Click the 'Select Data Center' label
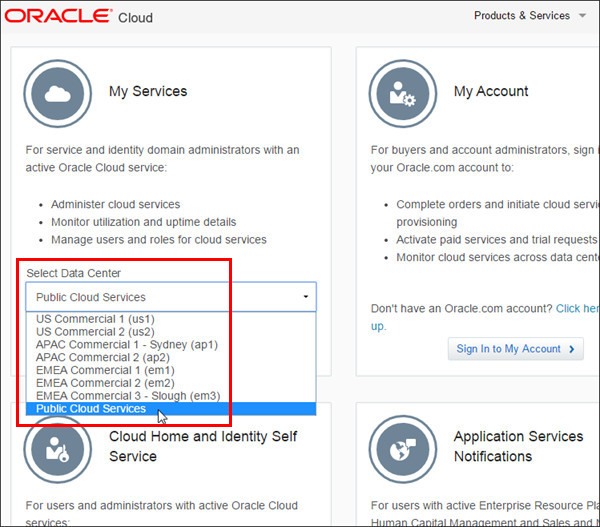Viewport: 600px width, 527px height. click(73, 273)
